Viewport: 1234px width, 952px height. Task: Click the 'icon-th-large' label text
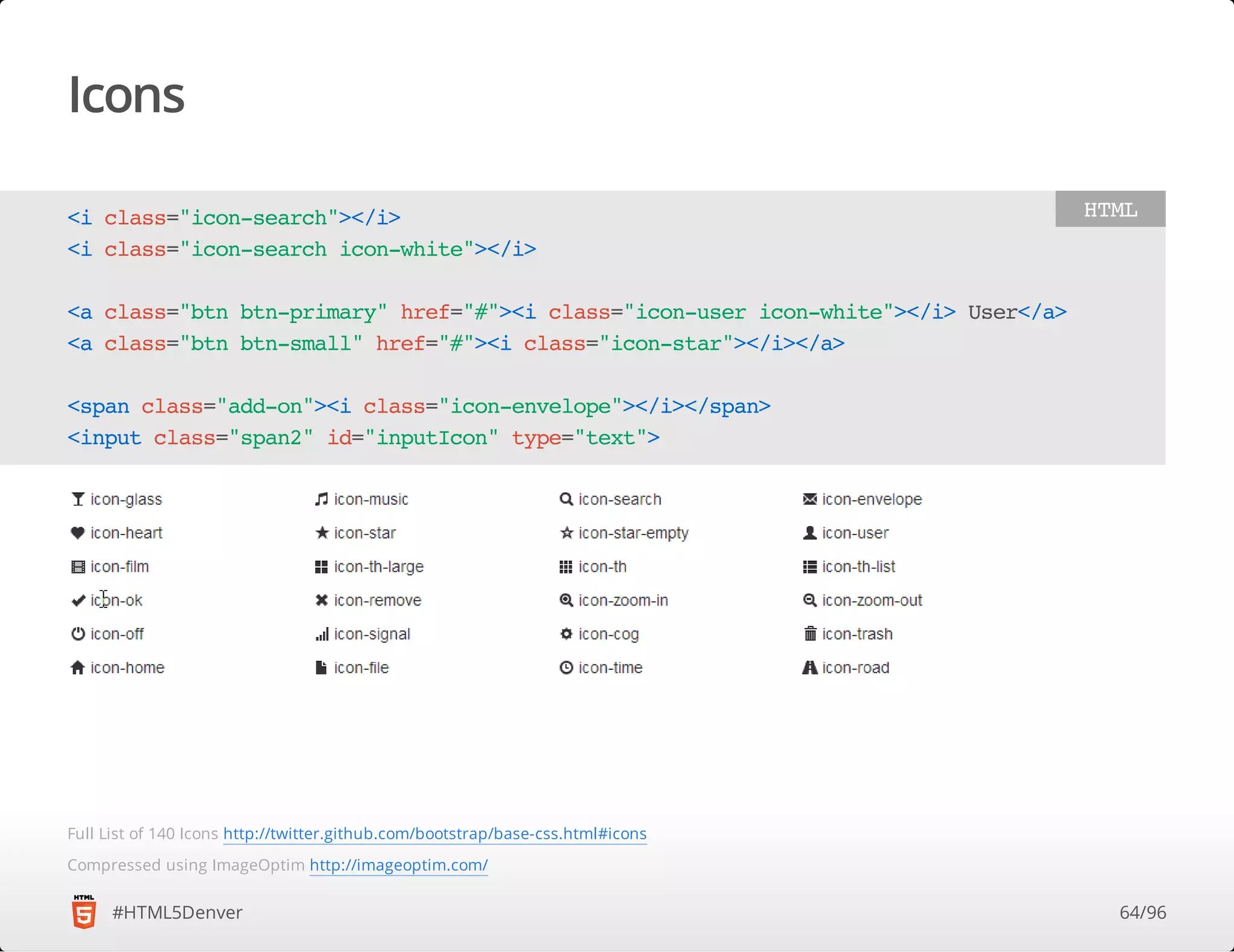click(x=379, y=567)
